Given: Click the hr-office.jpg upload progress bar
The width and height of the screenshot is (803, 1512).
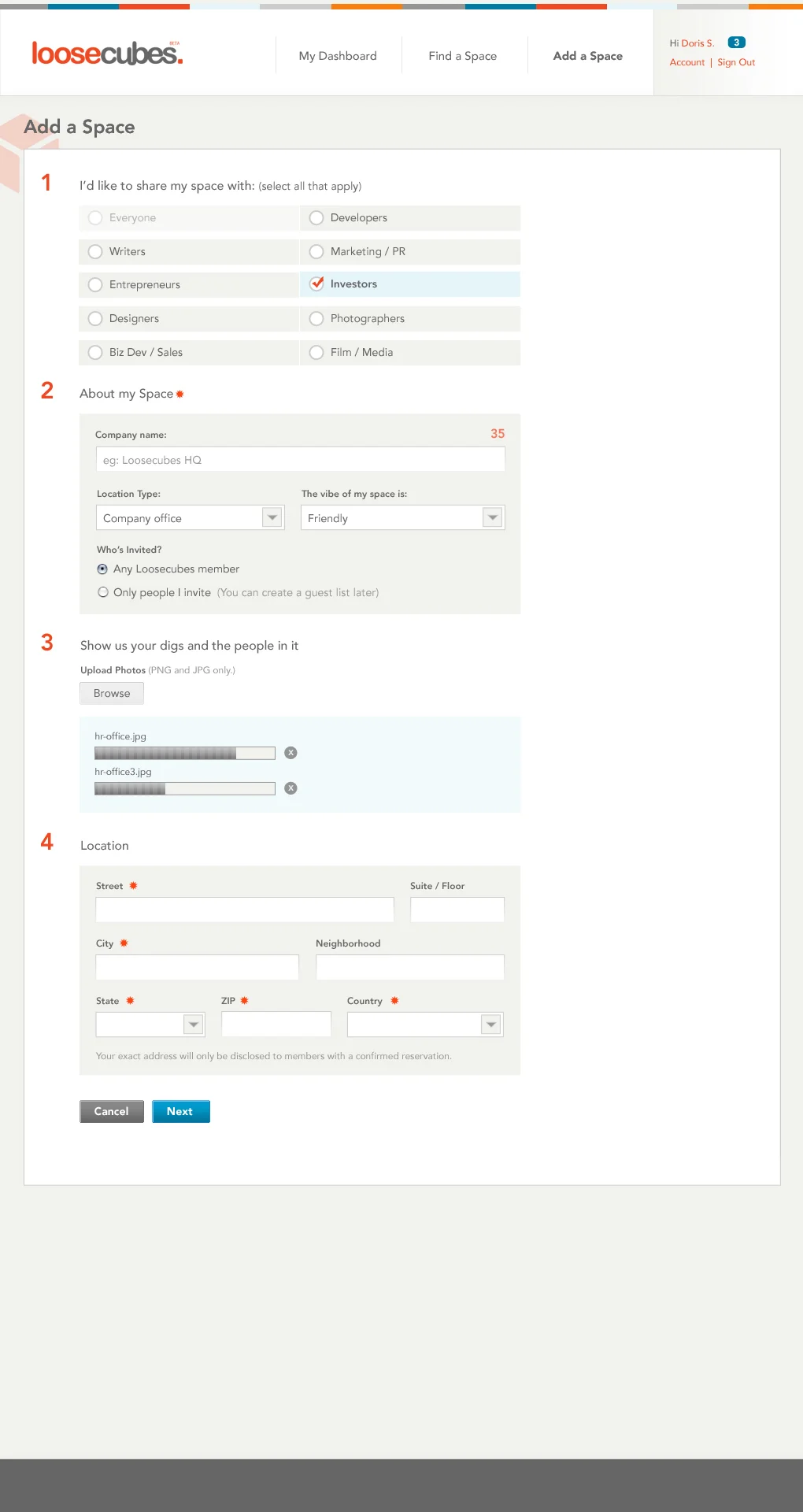Looking at the screenshot, I should pos(185,753).
